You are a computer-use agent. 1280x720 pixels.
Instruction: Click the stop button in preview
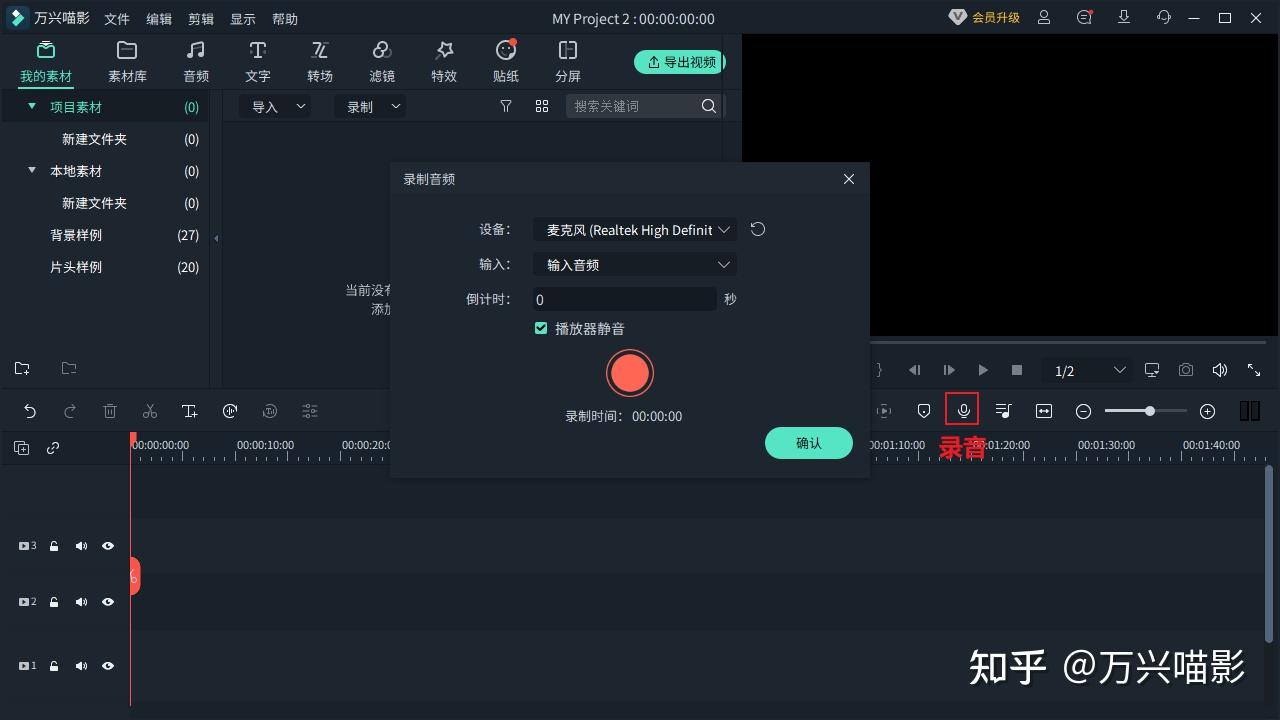pyautogui.click(x=1017, y=370)
